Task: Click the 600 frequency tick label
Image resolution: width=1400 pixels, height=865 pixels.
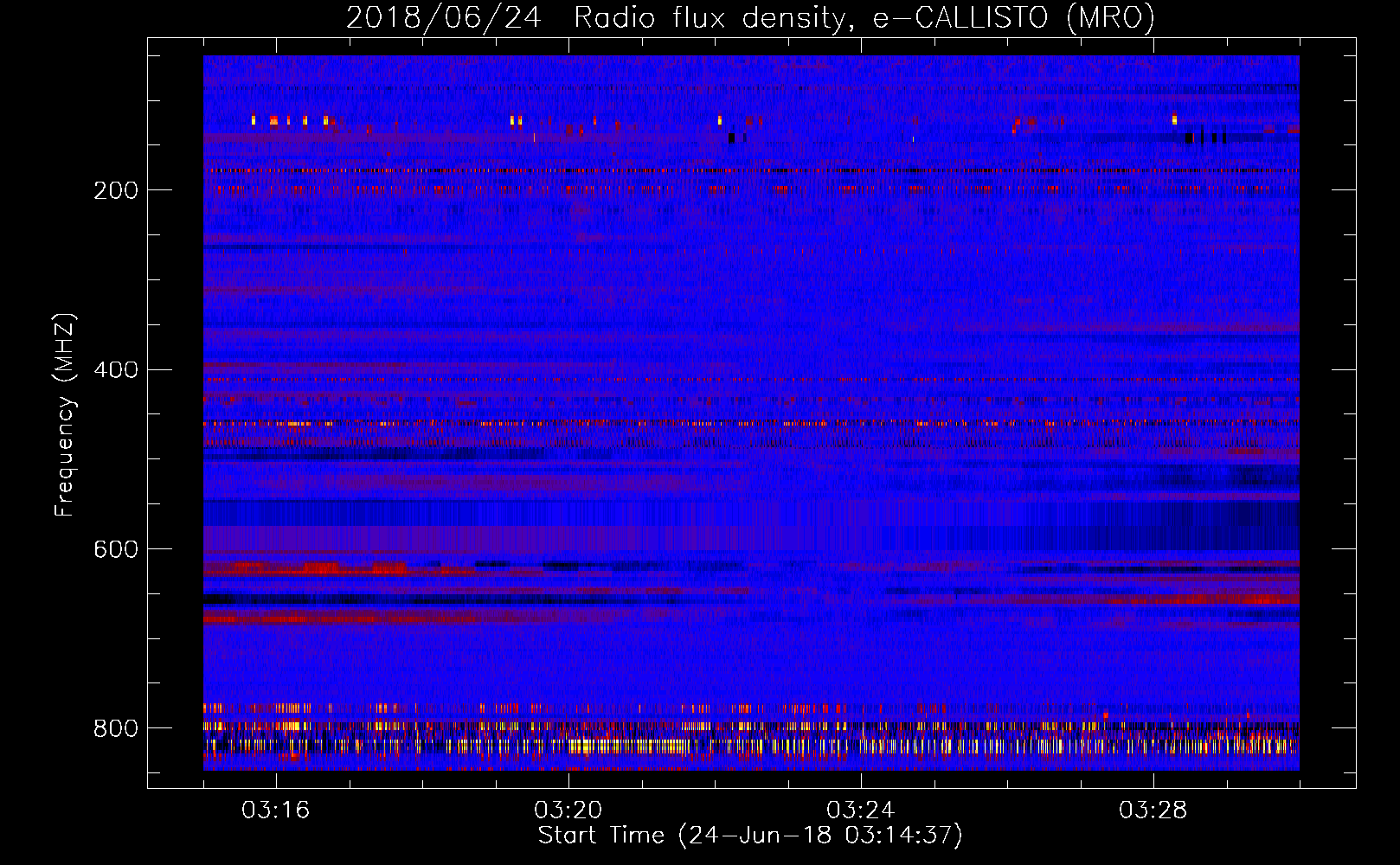Action: pyautogui.click(x=115, y=550)
